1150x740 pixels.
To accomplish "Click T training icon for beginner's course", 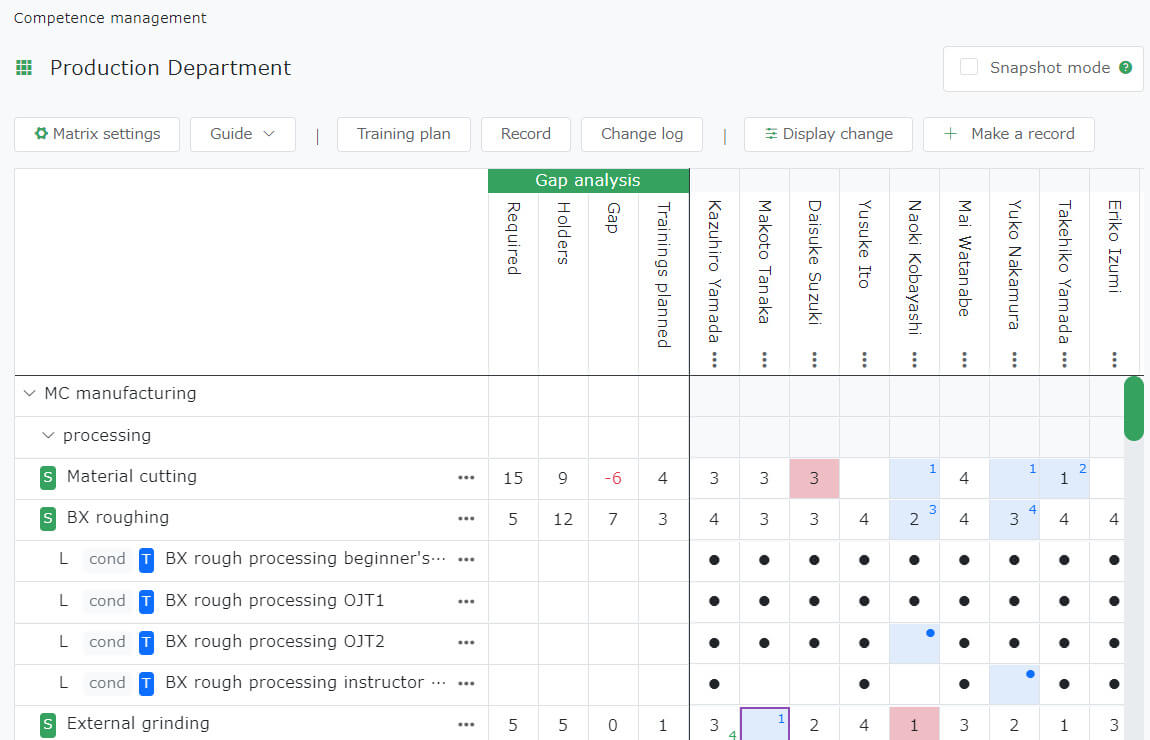I will click(147, 560).
